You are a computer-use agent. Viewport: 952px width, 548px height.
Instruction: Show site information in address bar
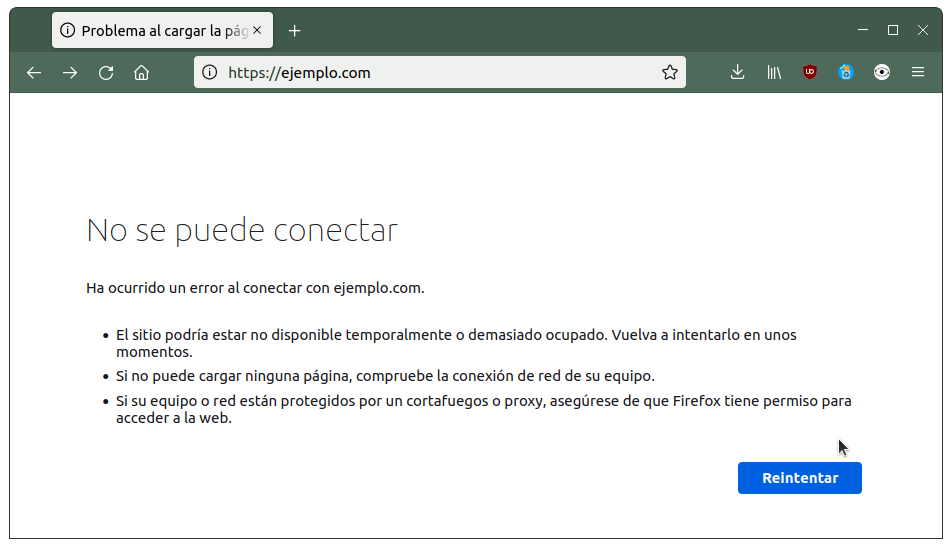(x=209, y=72)
